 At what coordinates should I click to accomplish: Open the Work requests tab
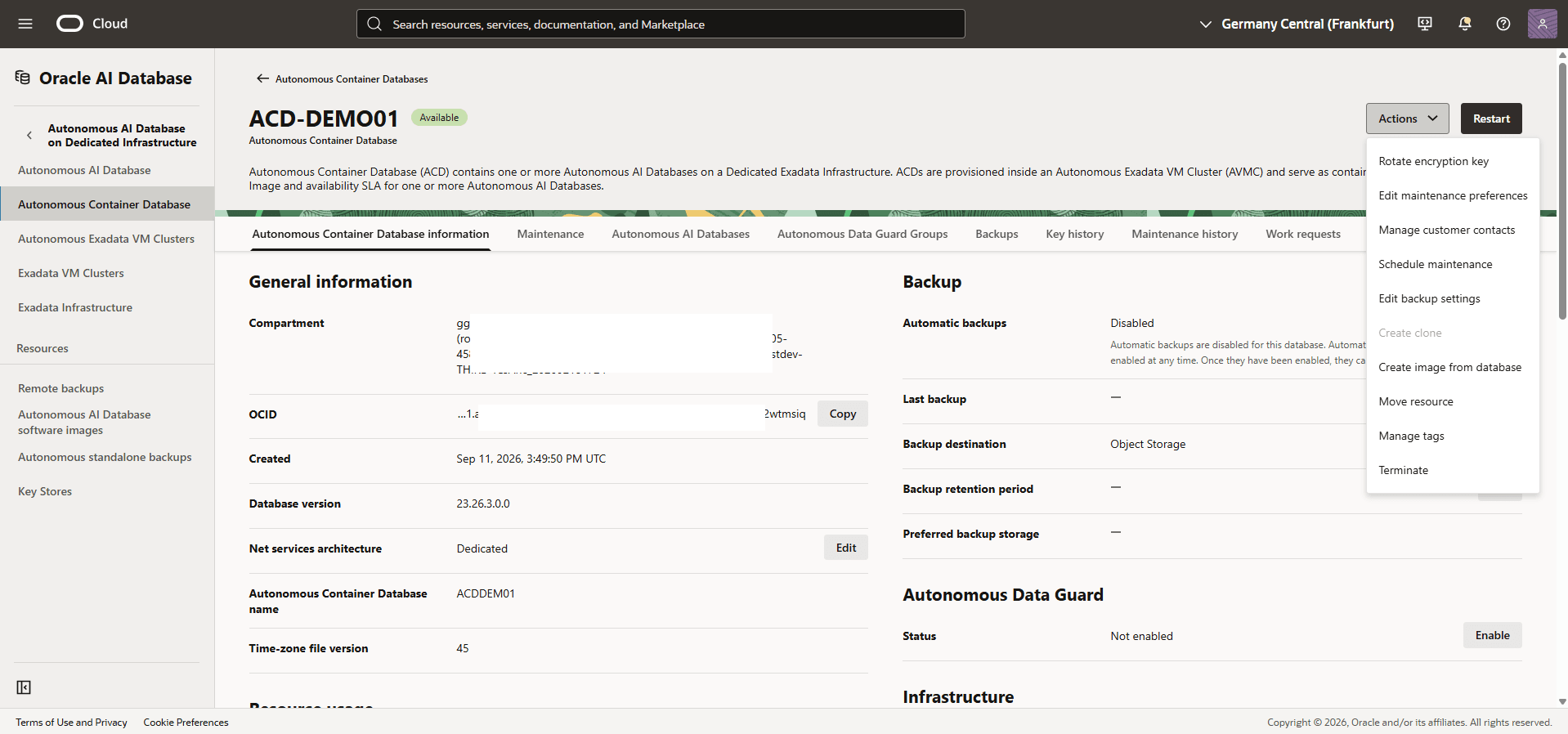click(x=1303, y=234)
